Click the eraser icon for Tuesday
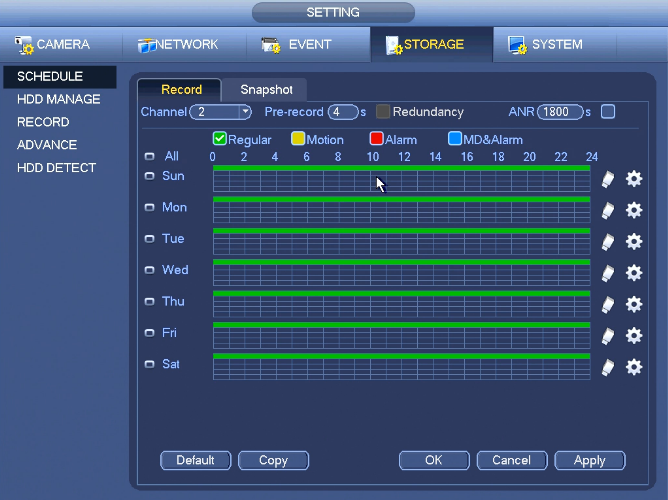Screen dimensions: 668x500 pos(608,242)
